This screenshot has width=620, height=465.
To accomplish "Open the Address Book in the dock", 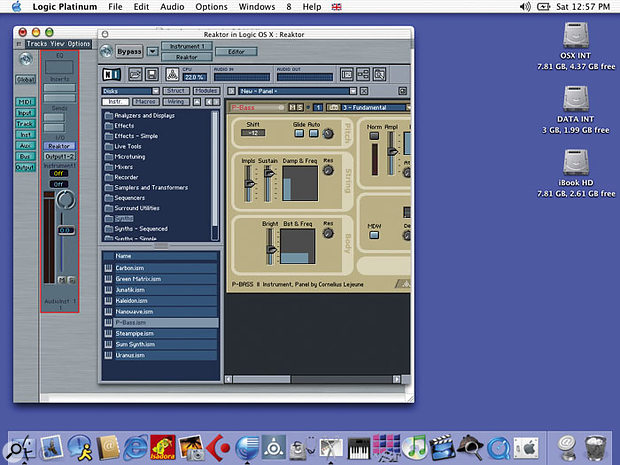I will coord(108,447).
